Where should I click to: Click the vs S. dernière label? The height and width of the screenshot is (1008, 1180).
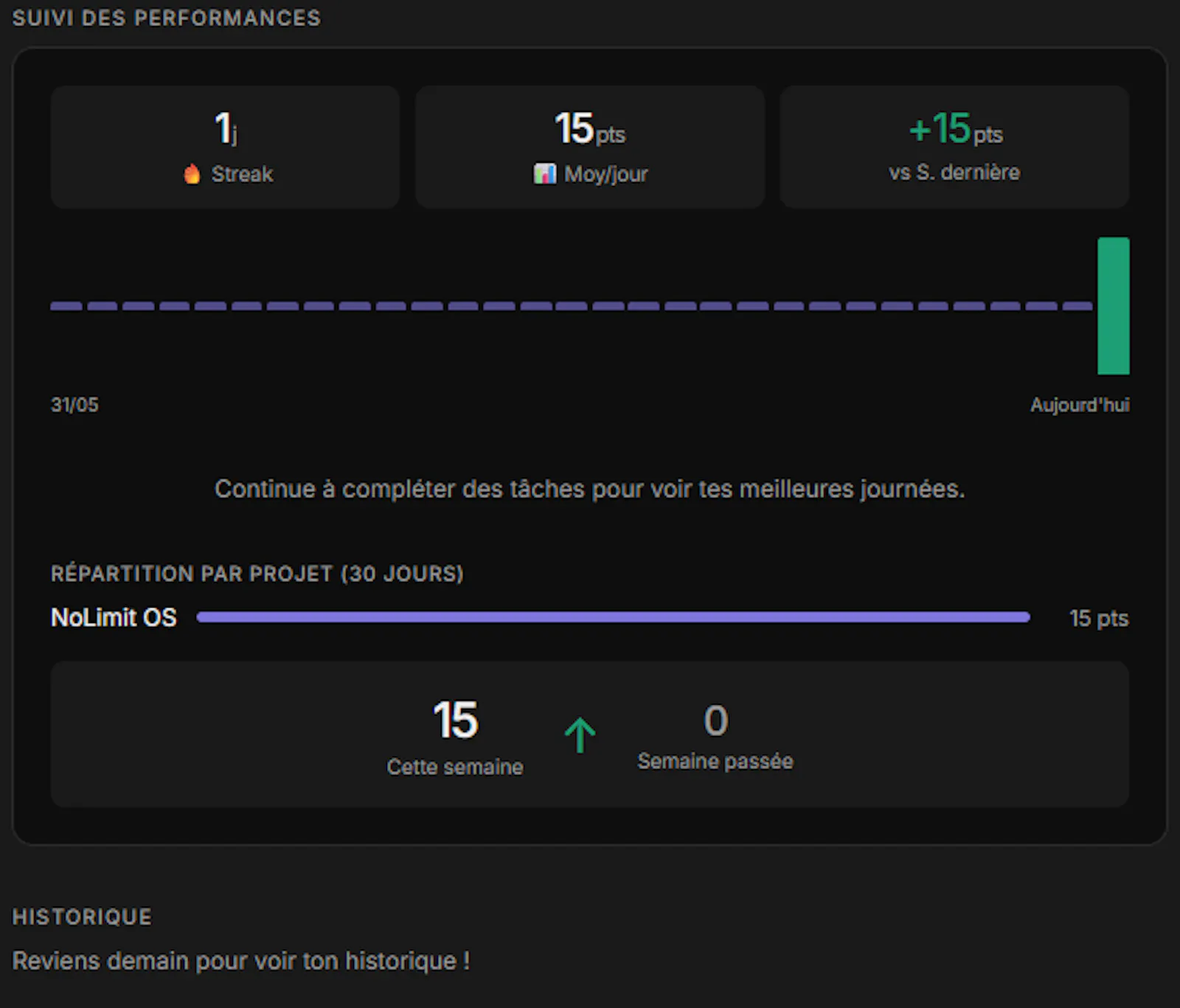click(x=954, y=173)
